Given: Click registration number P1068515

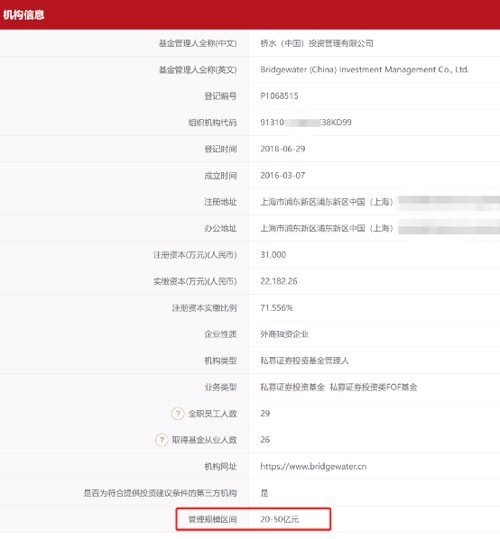Looking at the screenshot, I should click(279, 96).
